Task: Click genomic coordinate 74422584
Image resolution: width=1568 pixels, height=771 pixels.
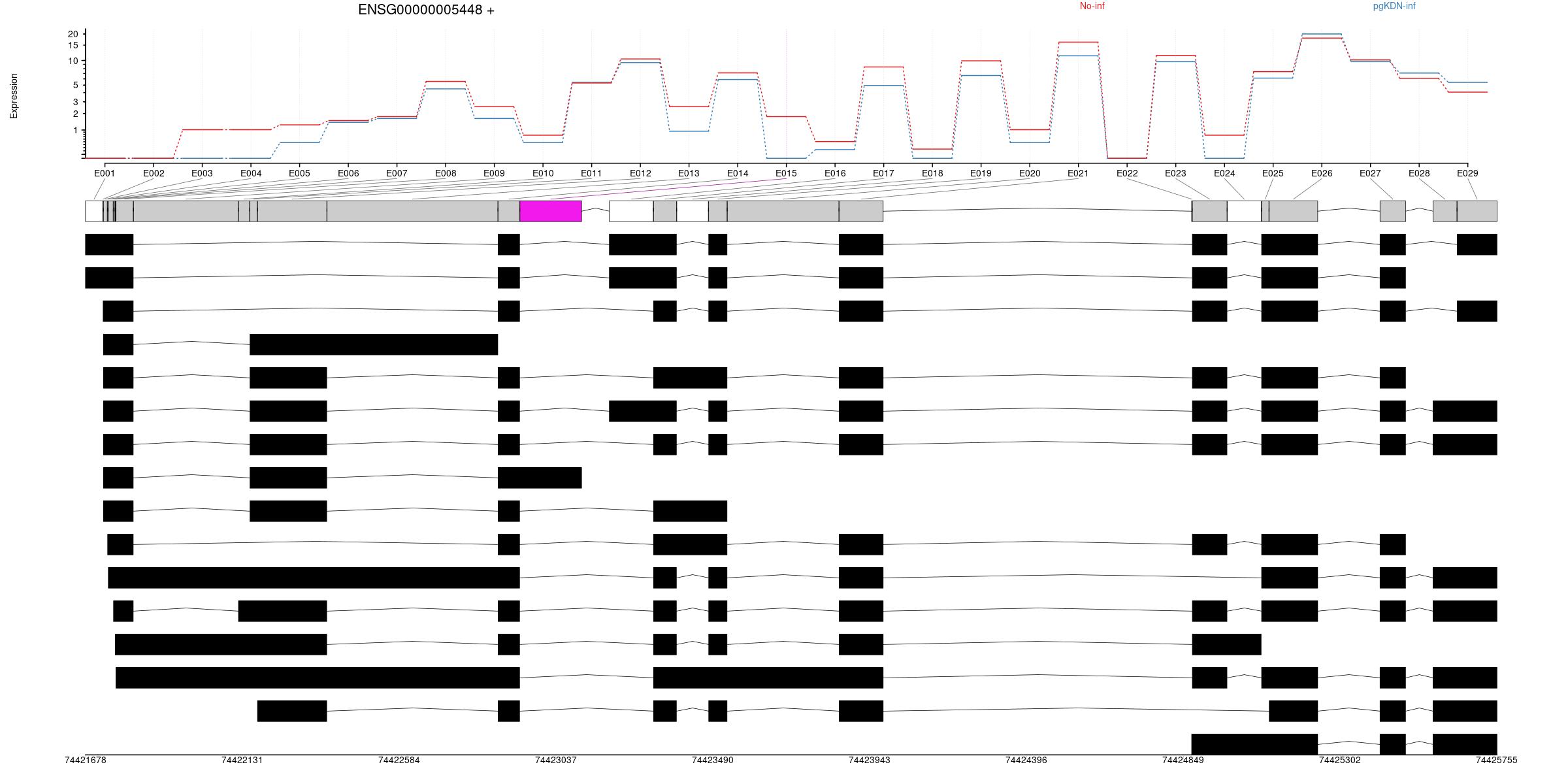Action: point(399,761)
